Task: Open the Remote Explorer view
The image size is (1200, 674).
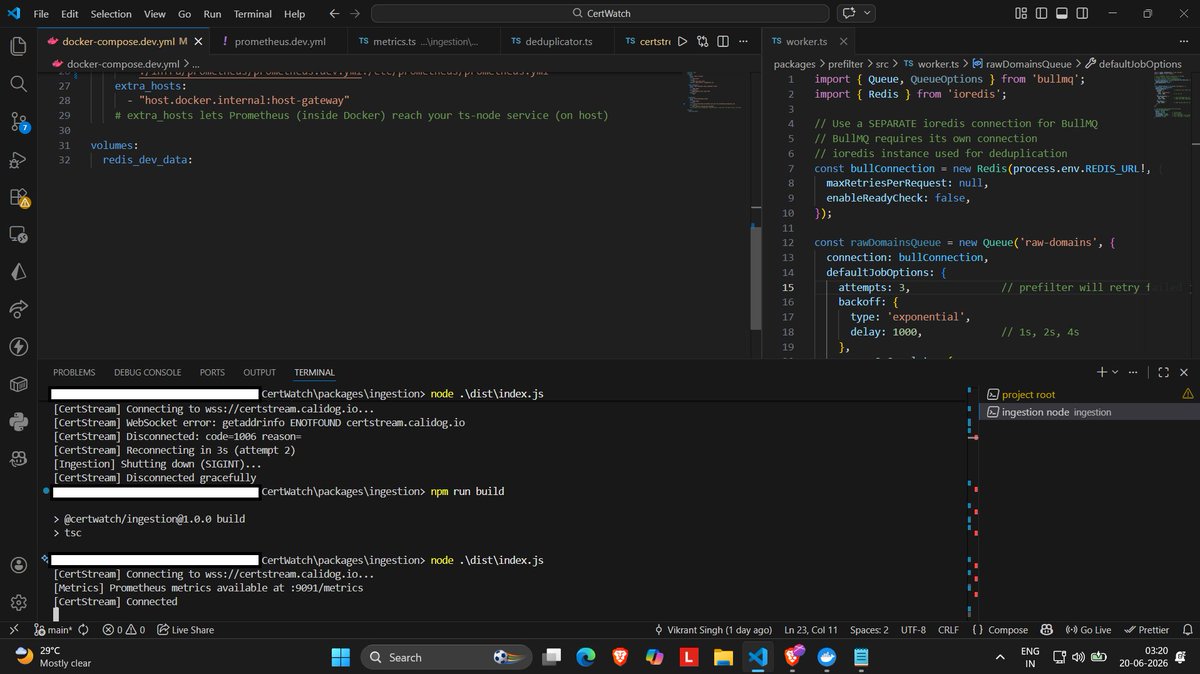Action: pyautogui.click(x=18, y=234)
